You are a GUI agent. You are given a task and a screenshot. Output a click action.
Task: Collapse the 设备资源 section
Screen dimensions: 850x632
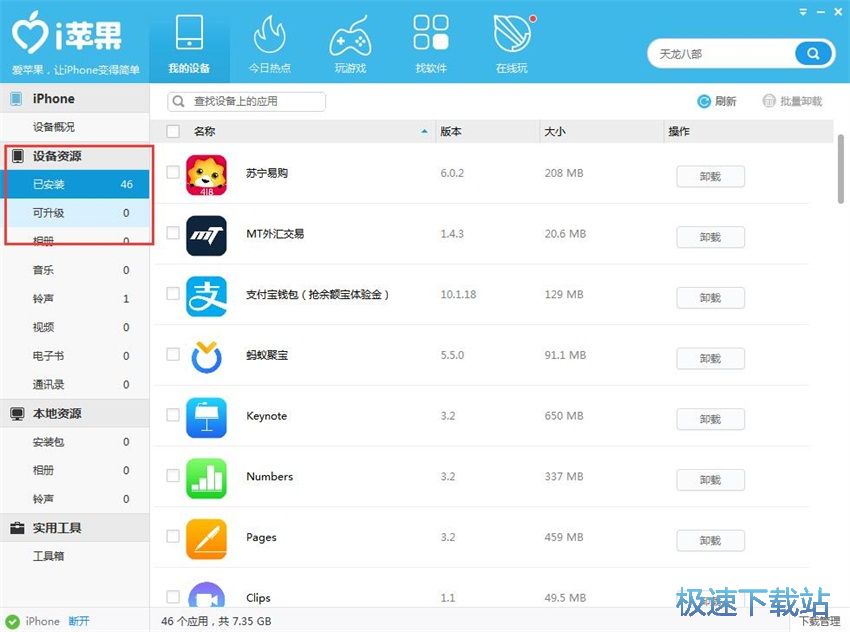pyautogui.click(x=75, y=156)
